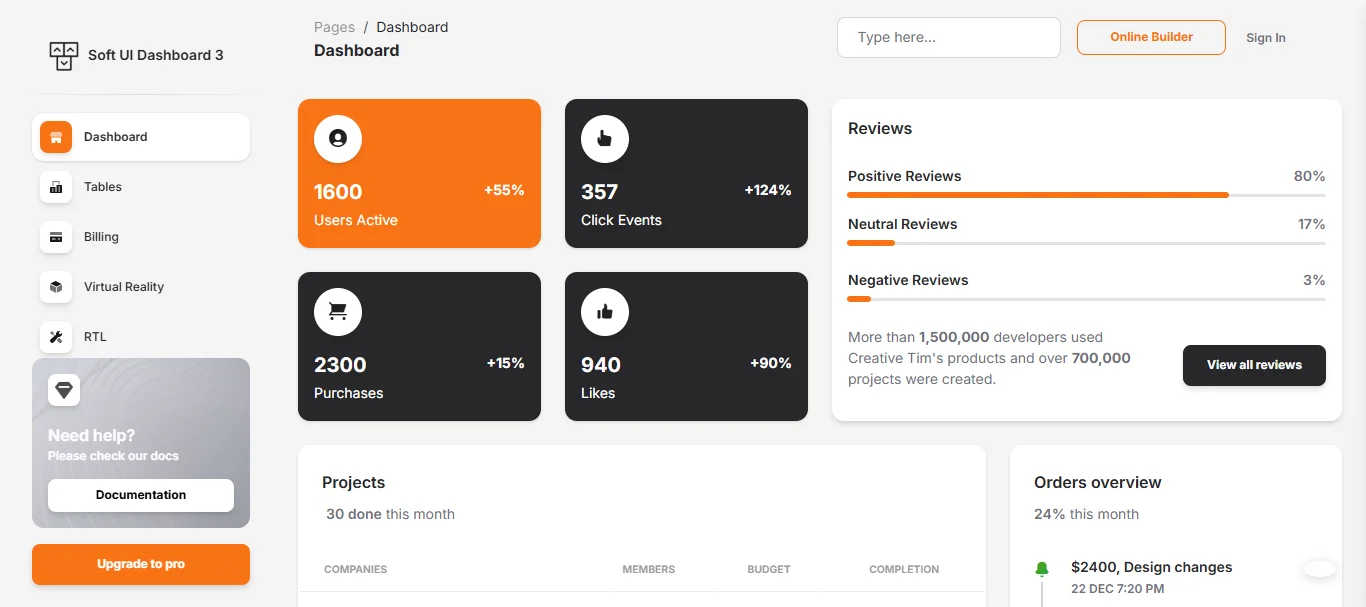
Task: Click the user icon on Users Active card
Action: point(337,139)
